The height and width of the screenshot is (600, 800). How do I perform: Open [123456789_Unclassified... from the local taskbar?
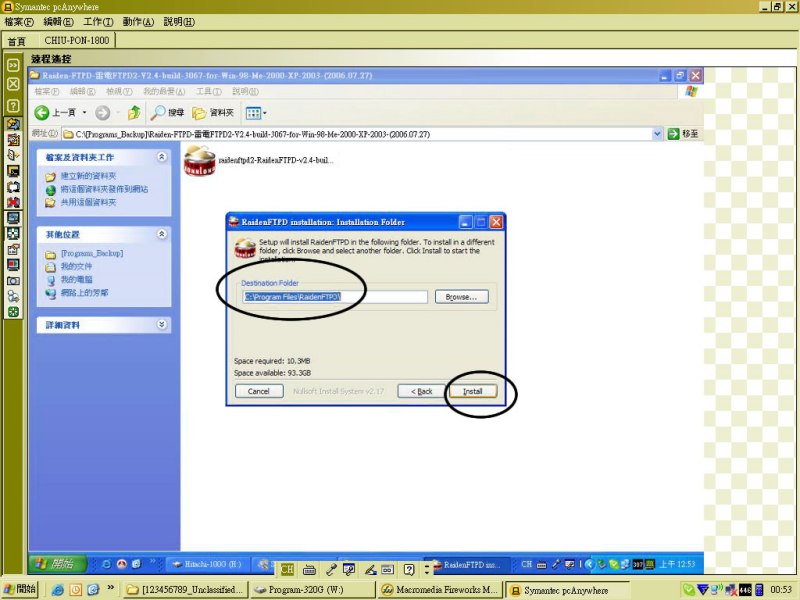tap(186, 590)
